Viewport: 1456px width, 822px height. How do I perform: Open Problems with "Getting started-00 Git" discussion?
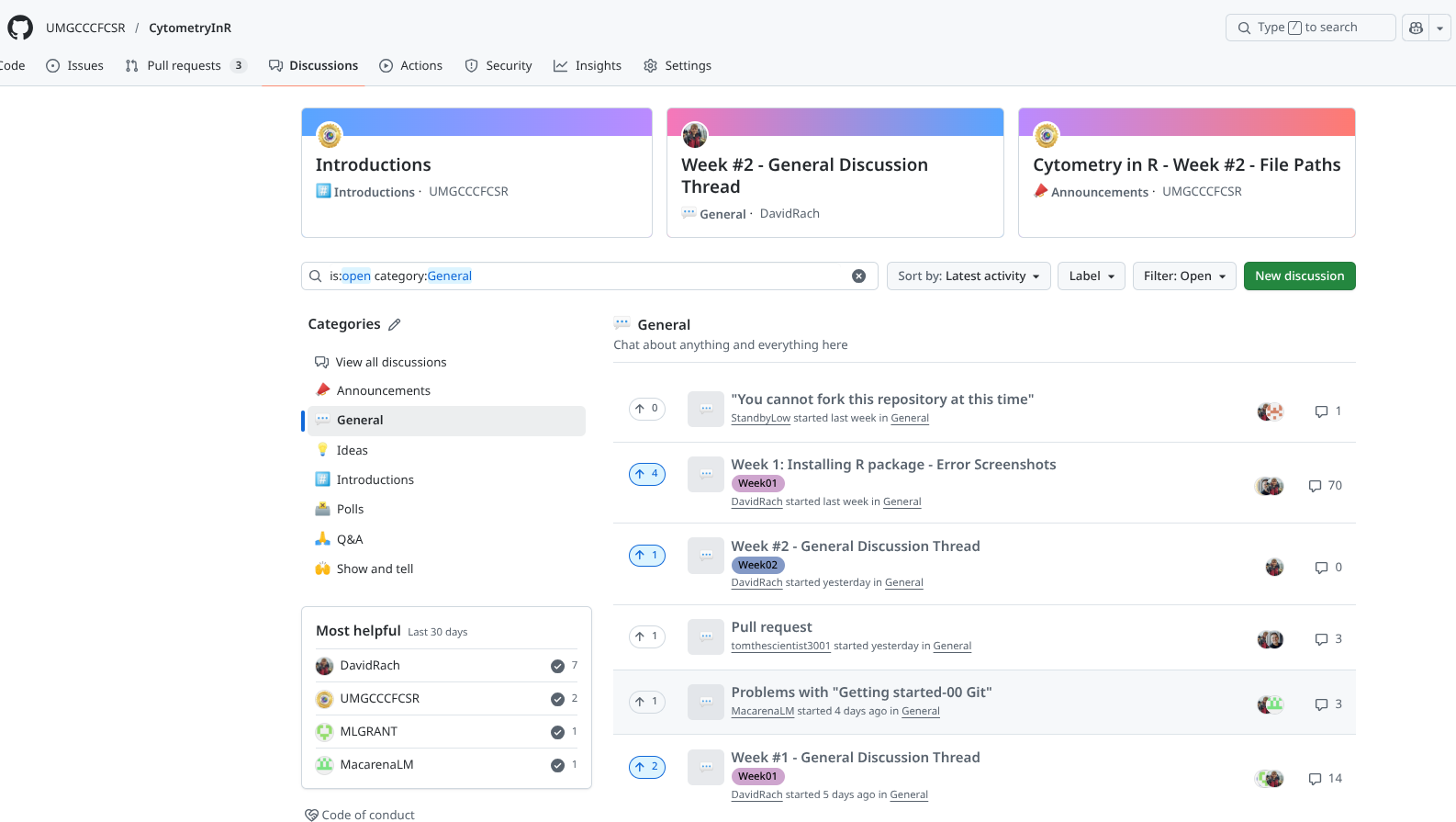point(861,693)
